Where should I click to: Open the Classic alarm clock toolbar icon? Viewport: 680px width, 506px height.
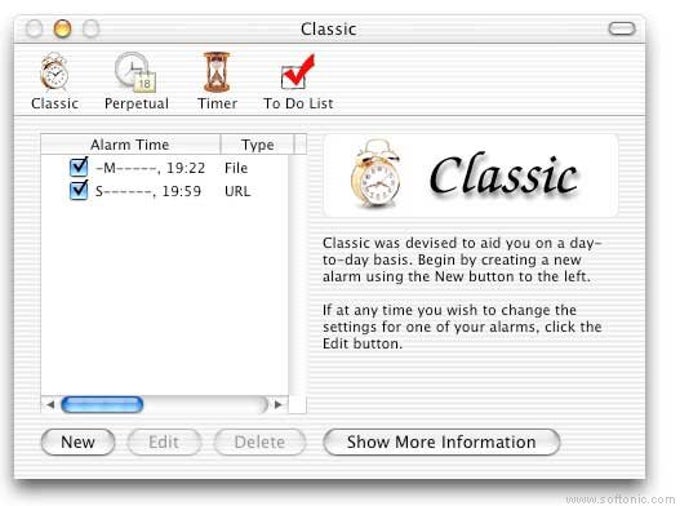point(54,80)
